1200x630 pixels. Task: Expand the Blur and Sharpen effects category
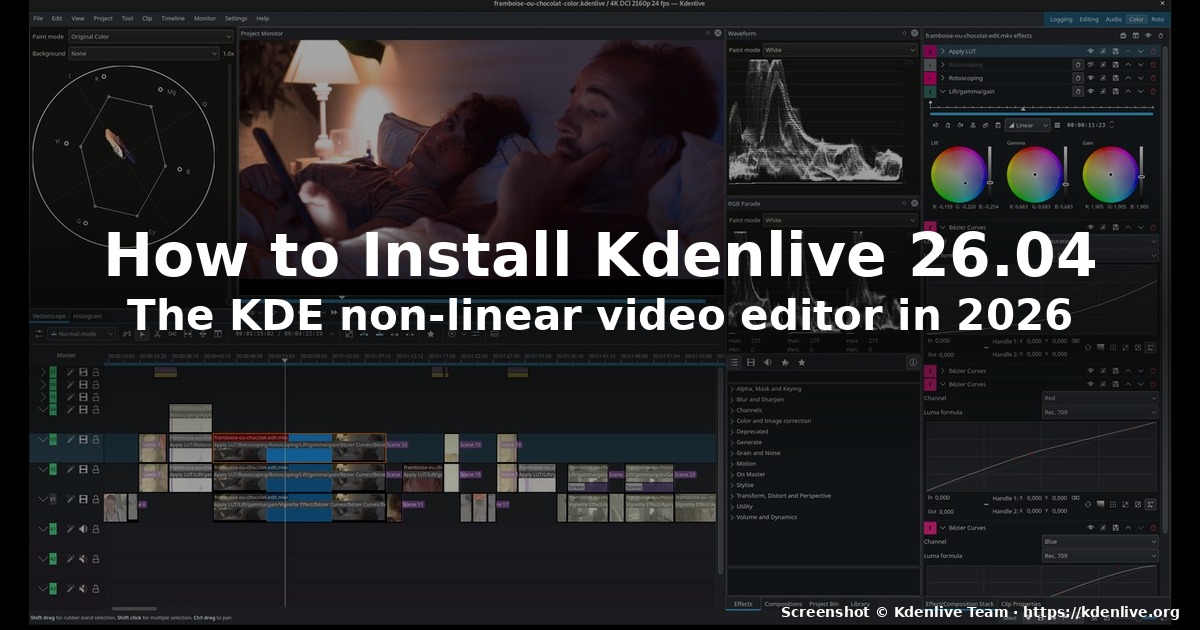(x=759, y=399)
